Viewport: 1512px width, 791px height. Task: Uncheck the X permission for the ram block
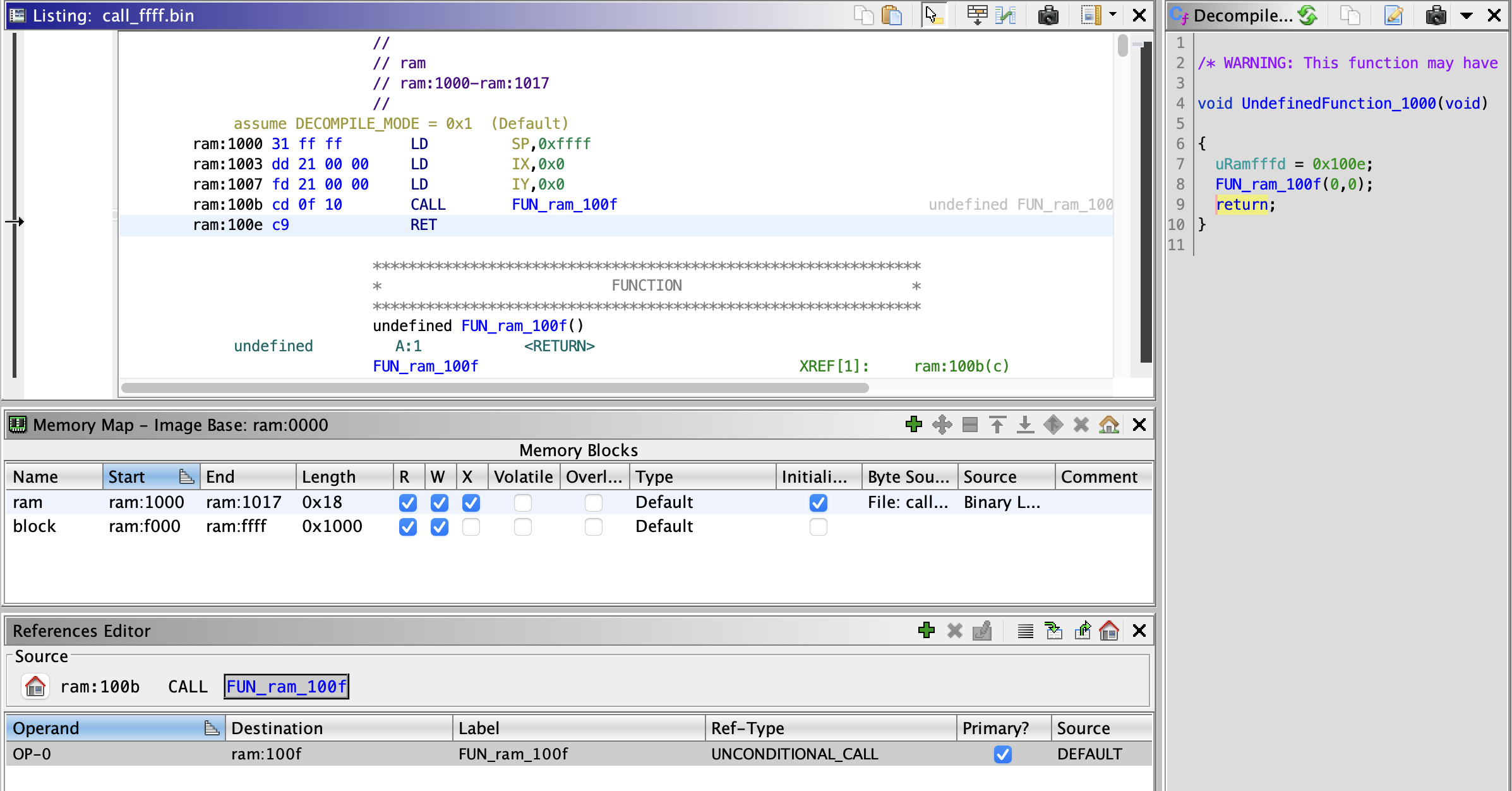pyautogui.click(x=471, y=502)
